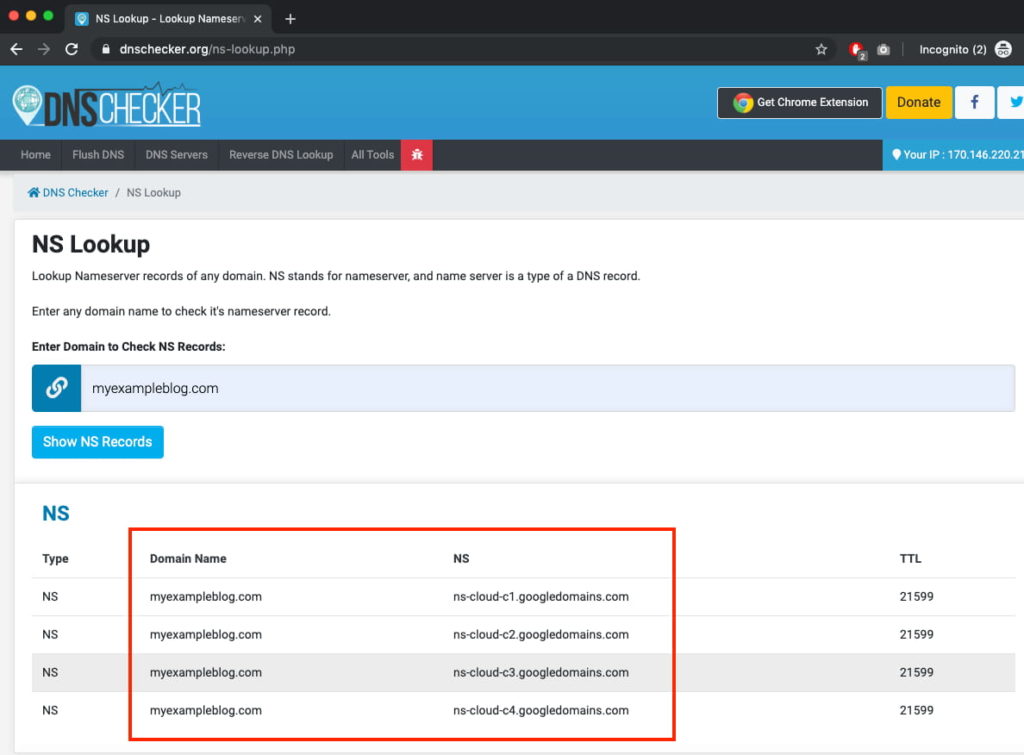Click the Show NS Records button

point(97,442)
